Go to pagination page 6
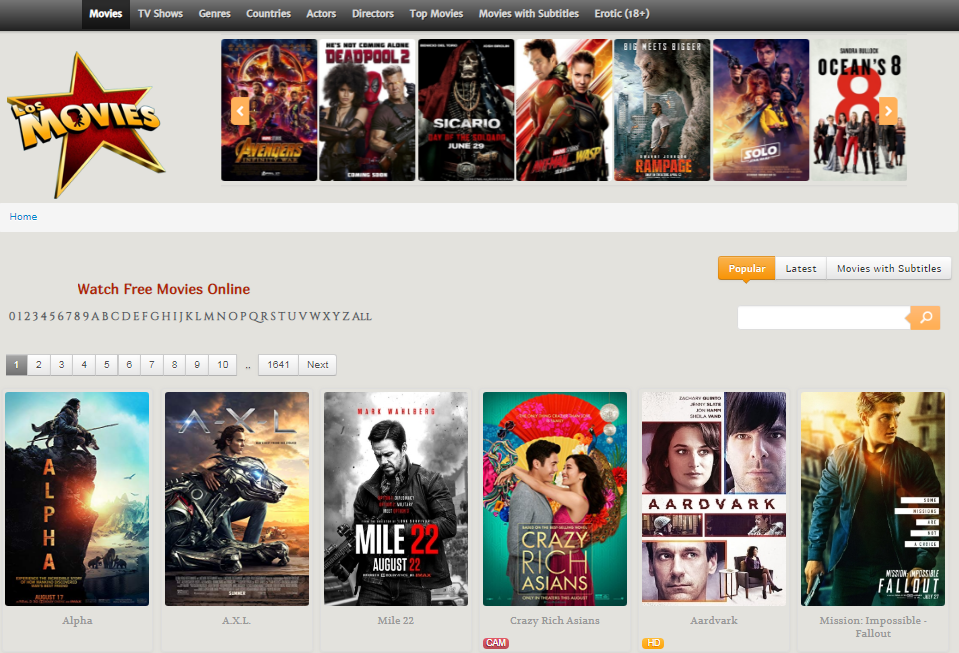 coord(129,365)
